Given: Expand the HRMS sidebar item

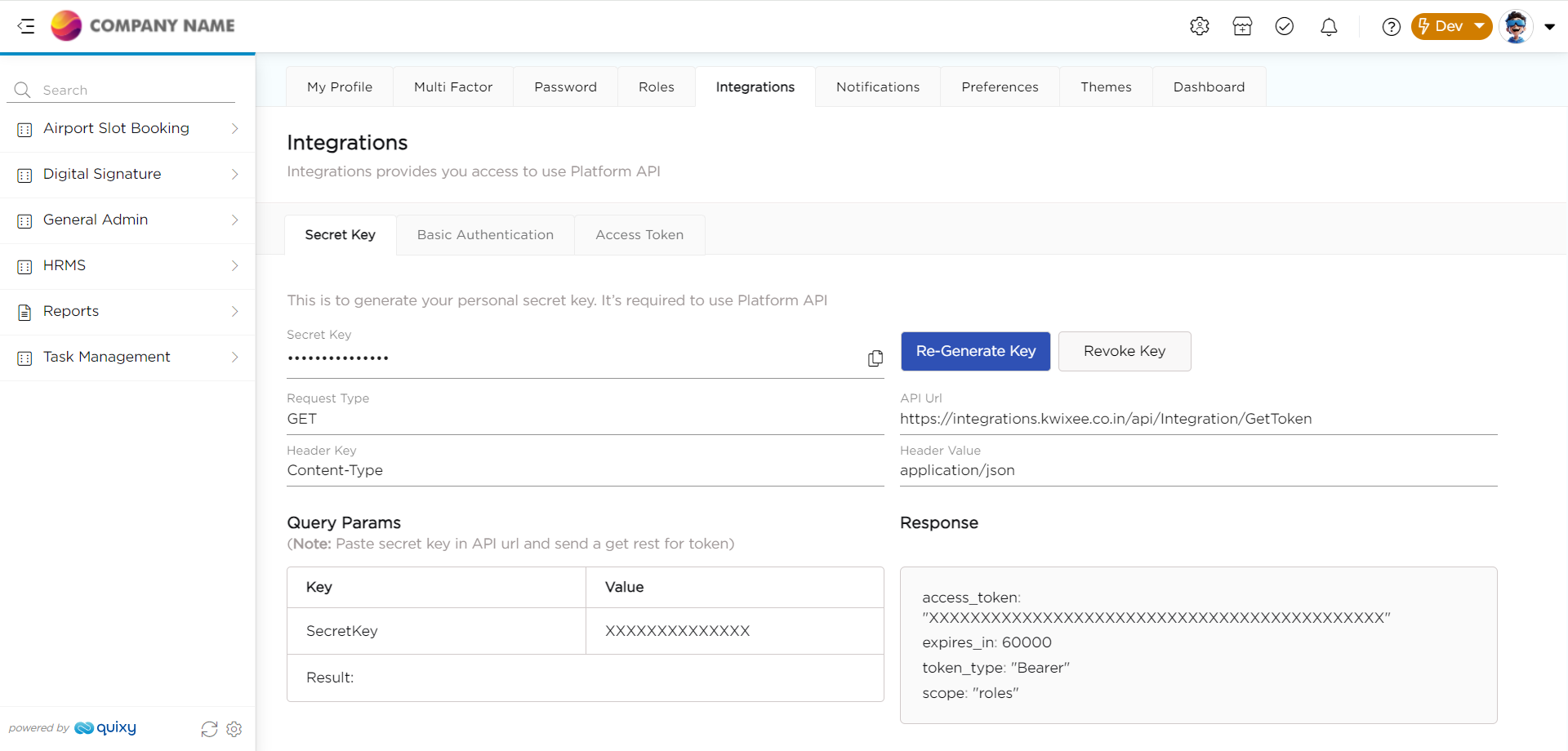Looking at the screenshot, I should coord(127,266).
